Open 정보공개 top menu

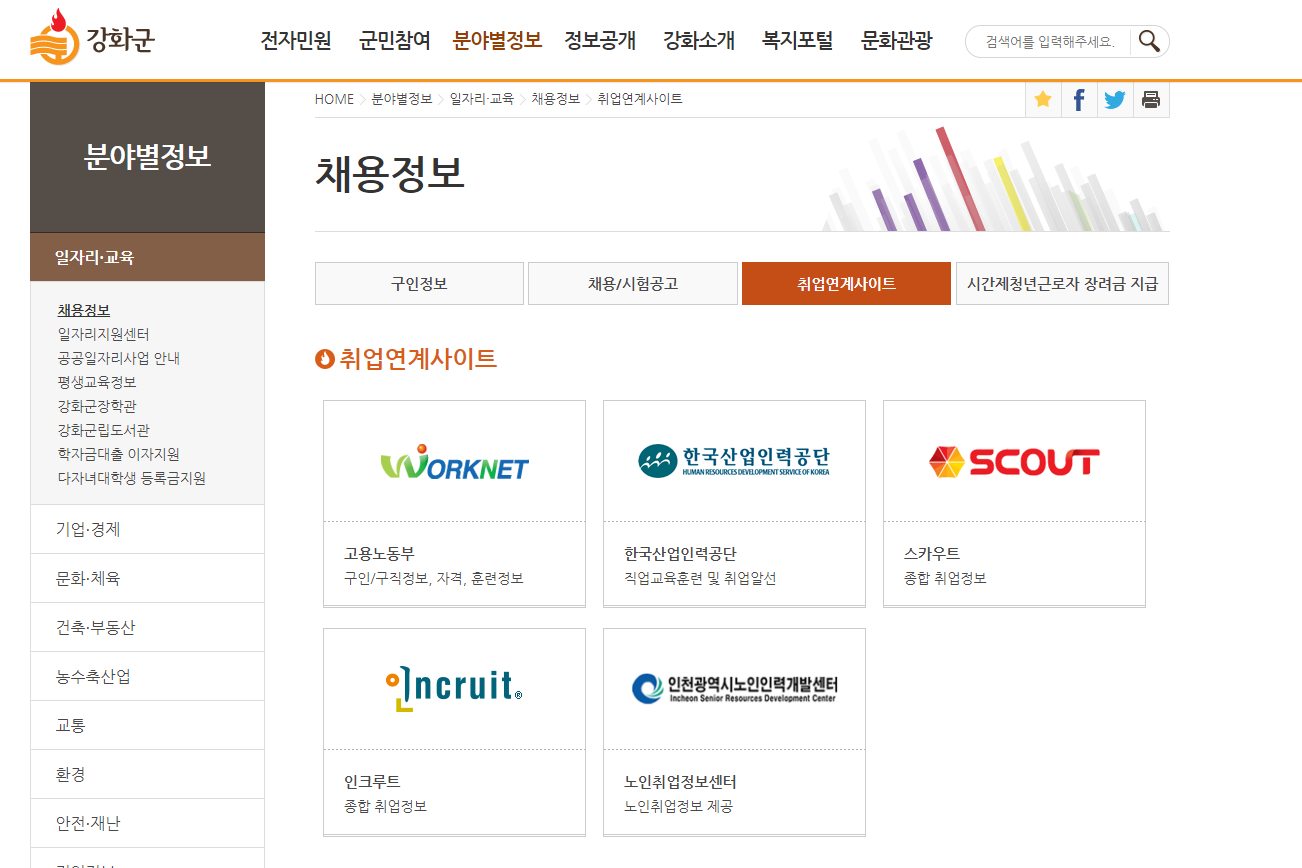[x=600, y=41]
